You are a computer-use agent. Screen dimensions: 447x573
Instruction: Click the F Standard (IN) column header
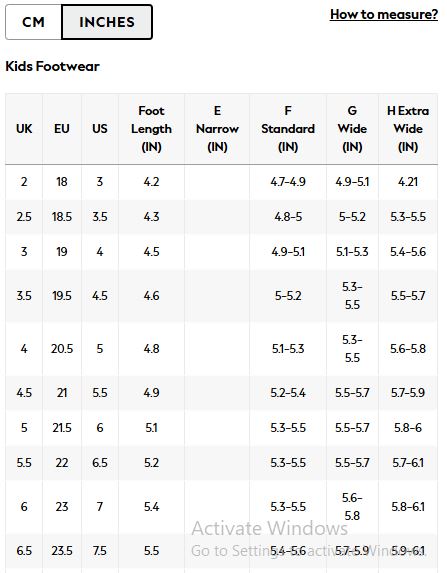tap(288, 129)
